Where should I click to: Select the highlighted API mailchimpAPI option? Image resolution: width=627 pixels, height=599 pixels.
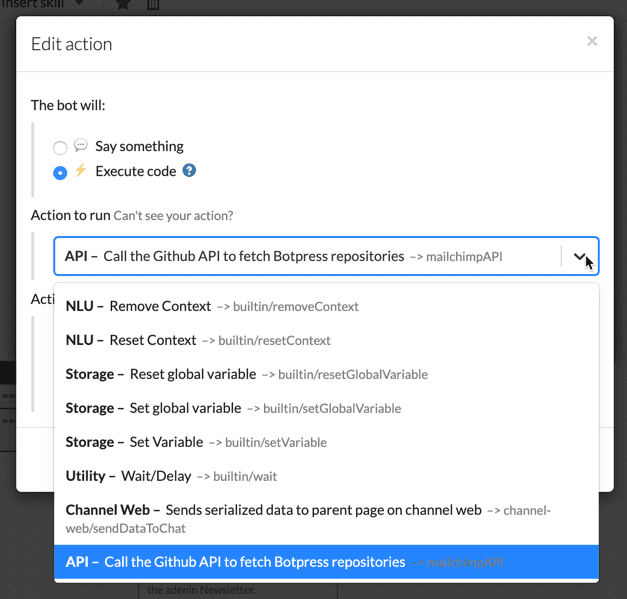pyautogui.click(x=326, y=562)
